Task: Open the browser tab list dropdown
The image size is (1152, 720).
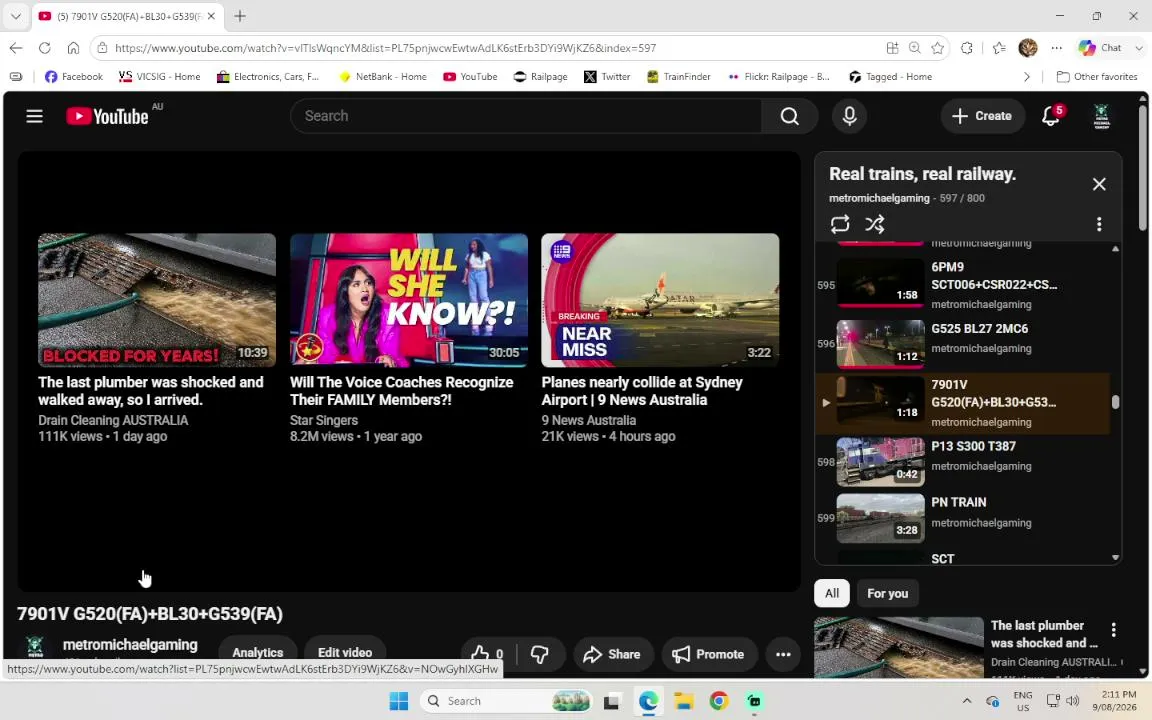Action: 15,15
